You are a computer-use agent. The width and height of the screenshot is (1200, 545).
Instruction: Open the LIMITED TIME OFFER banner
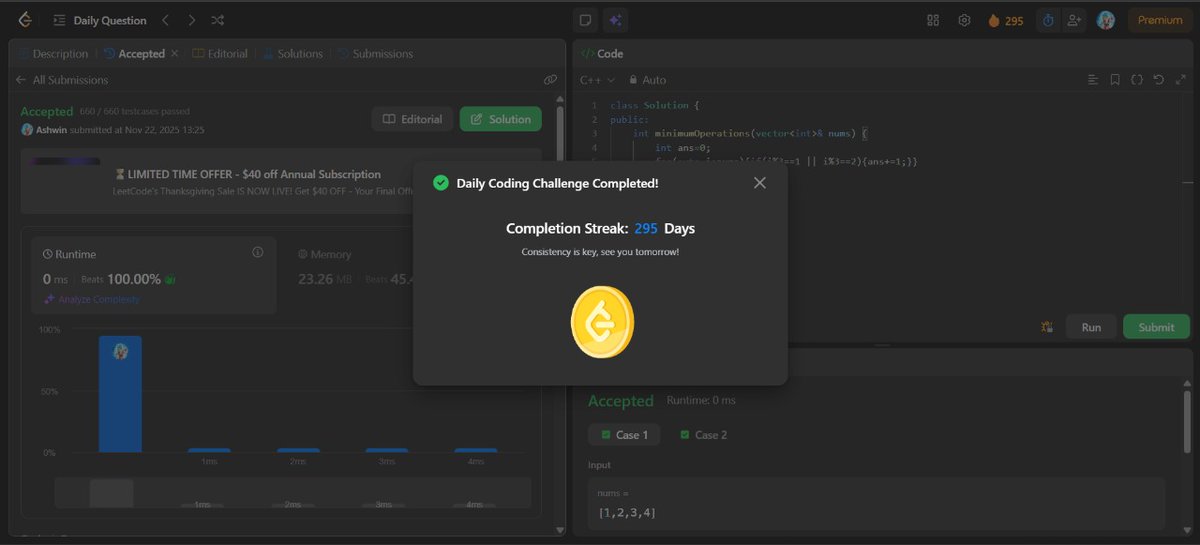point(282,181)
